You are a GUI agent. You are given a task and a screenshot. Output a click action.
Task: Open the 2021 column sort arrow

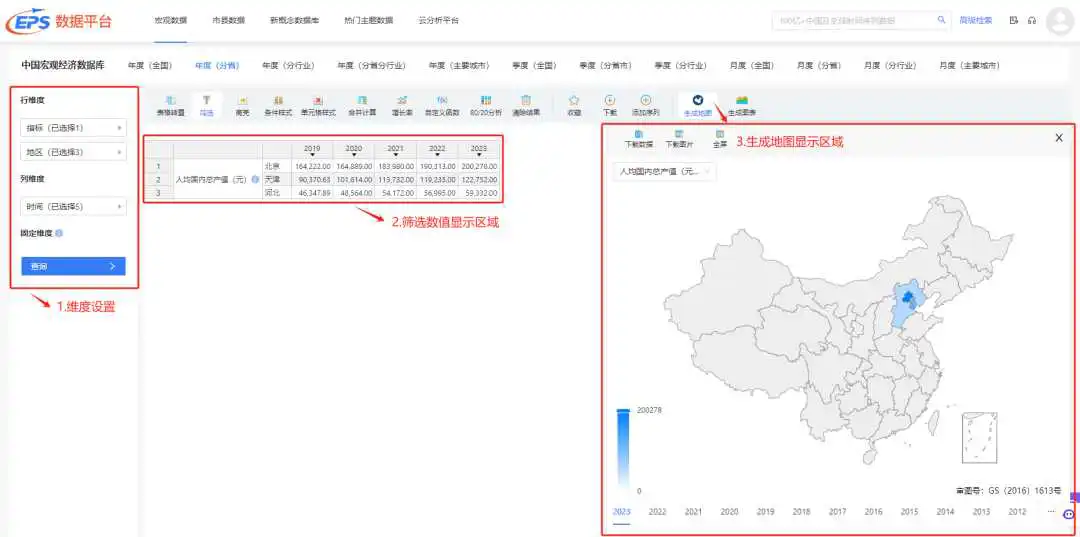coord(395,156)
